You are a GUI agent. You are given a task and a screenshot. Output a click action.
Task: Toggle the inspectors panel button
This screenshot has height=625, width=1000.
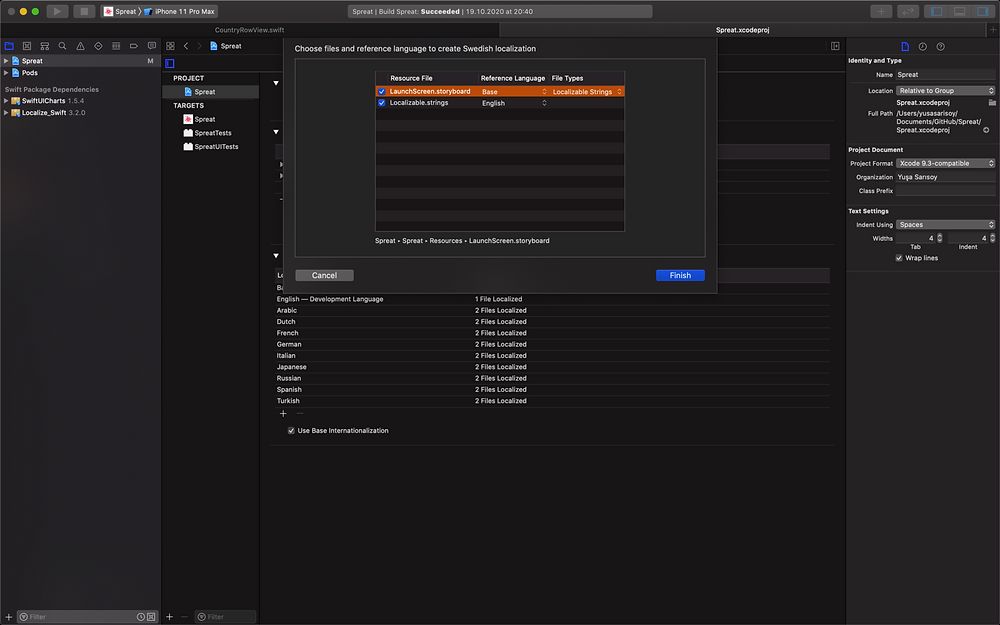(982, 11)
